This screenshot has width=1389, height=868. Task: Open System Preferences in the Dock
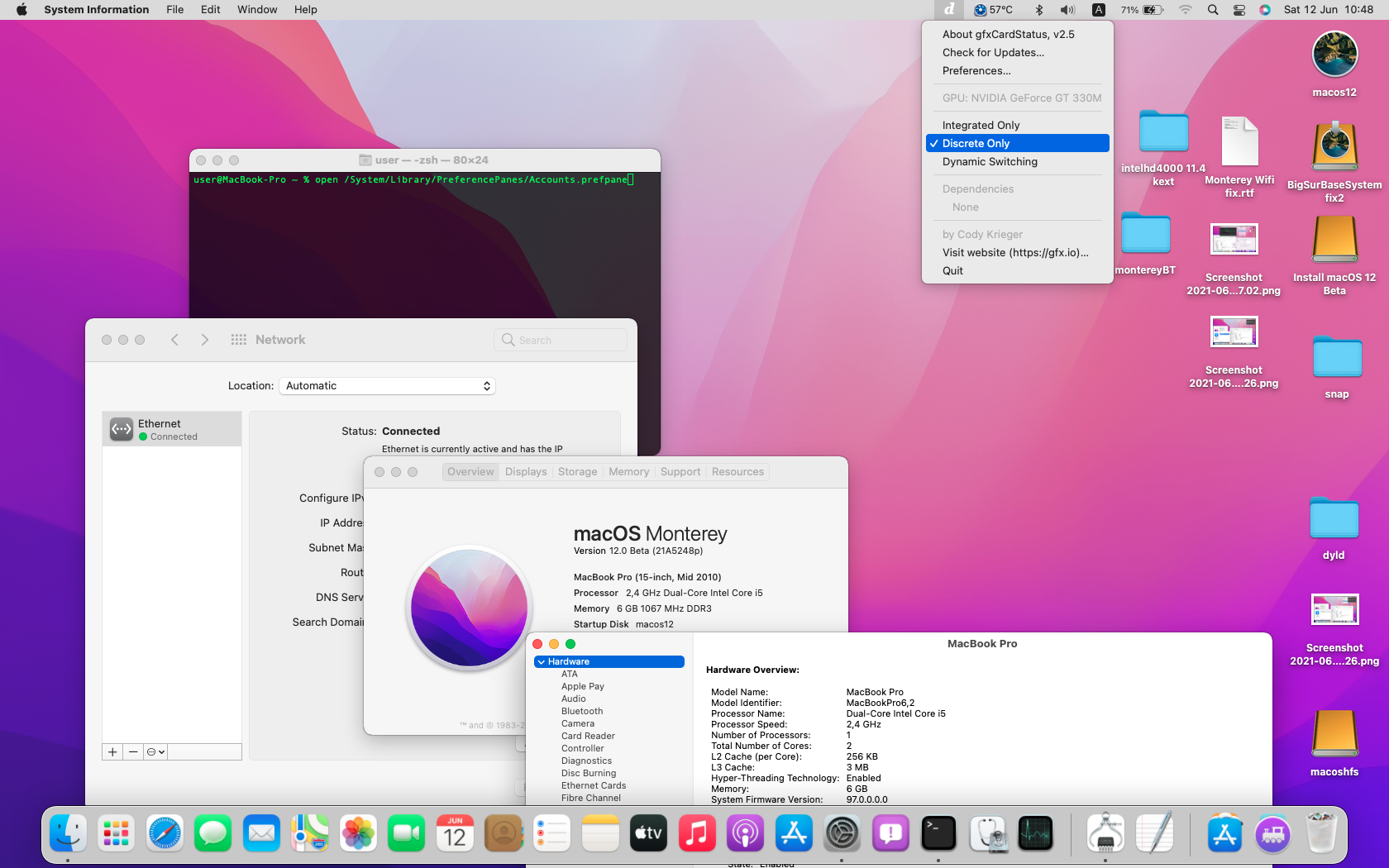click(x=842, y=833)
